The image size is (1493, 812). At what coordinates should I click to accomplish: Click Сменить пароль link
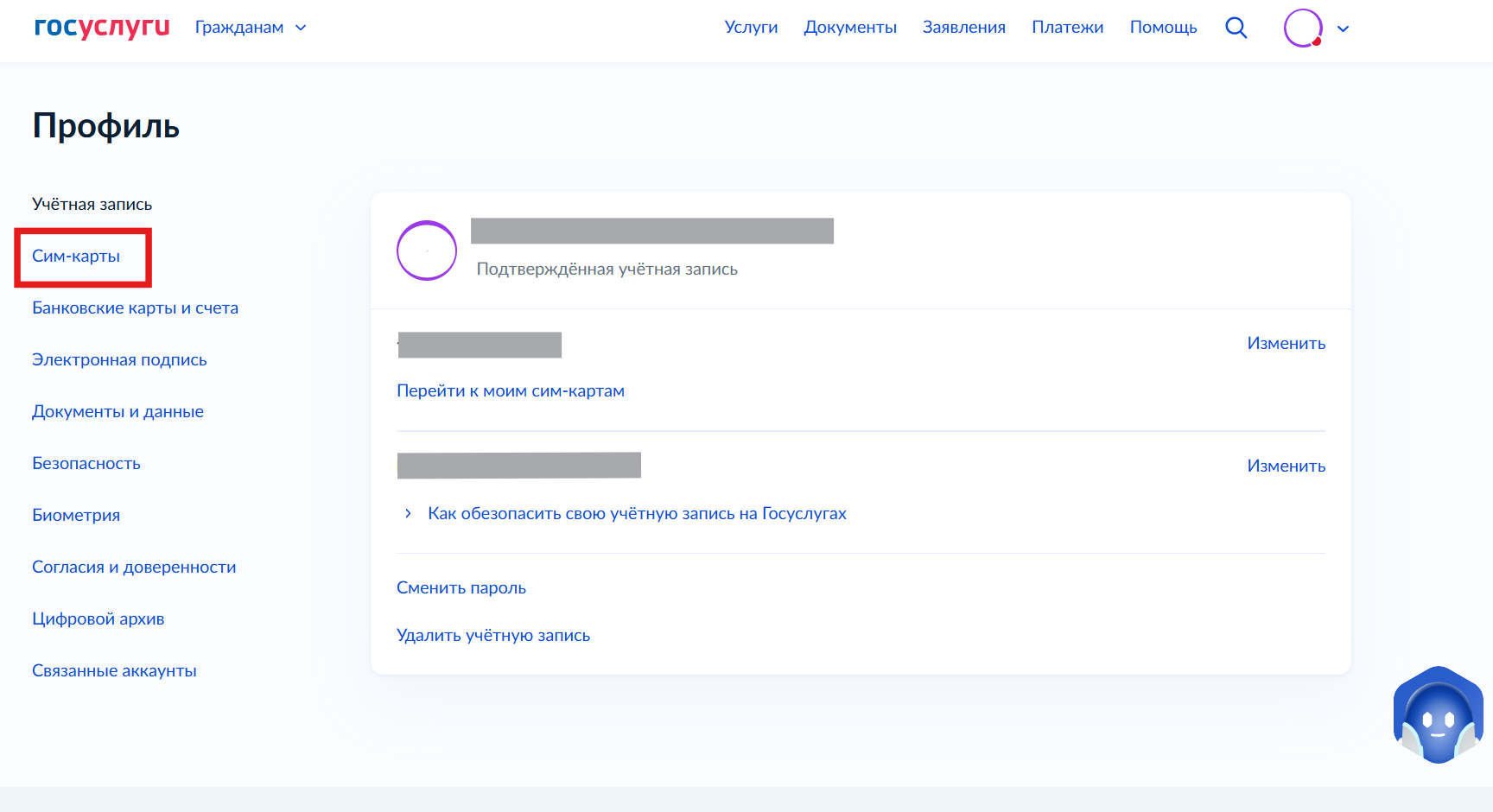click(x=461, y=588)
